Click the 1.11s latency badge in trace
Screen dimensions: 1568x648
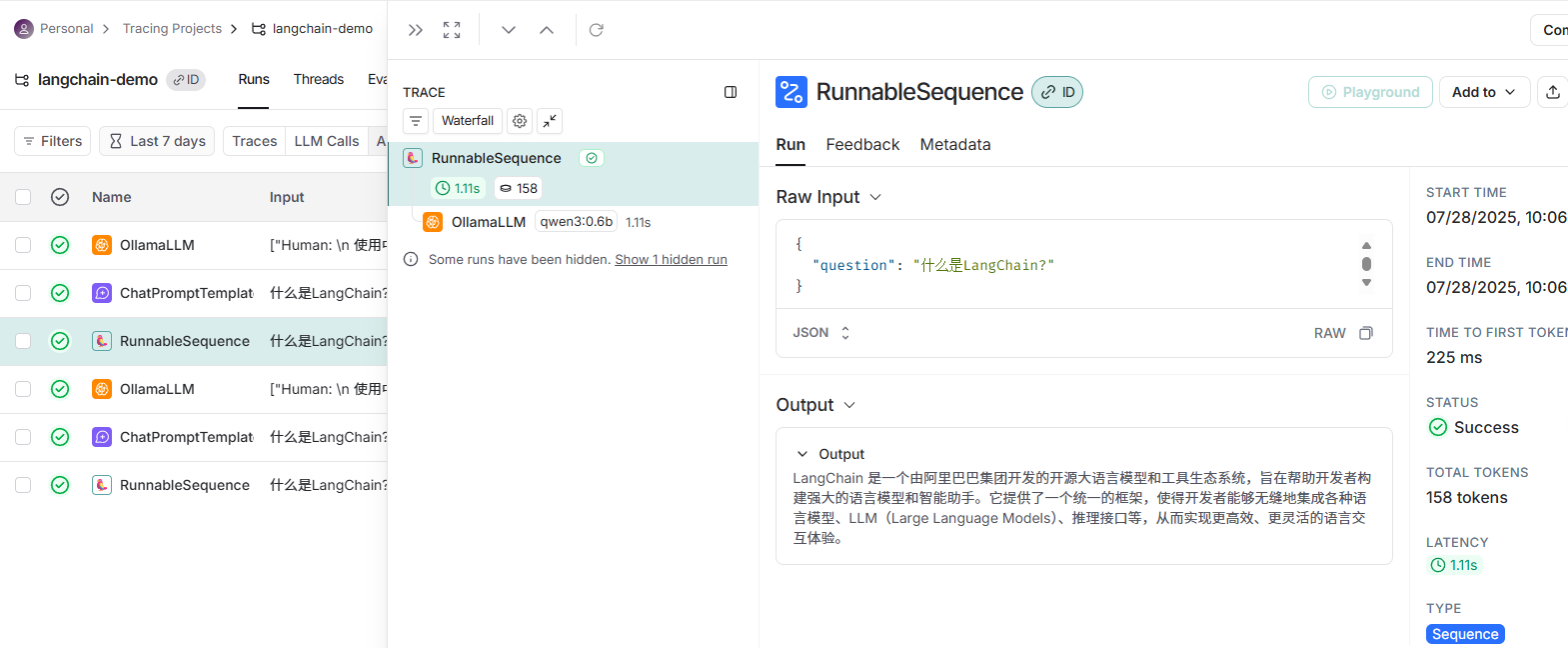(459, 188)
